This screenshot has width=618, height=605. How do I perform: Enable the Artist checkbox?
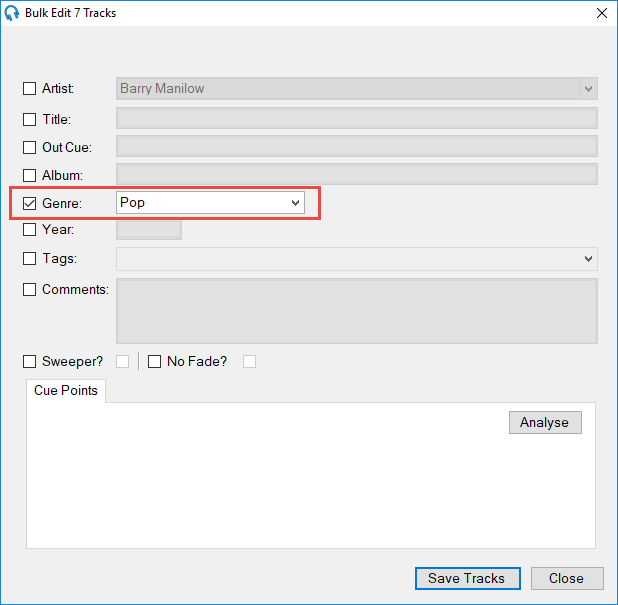pos(30,89)
